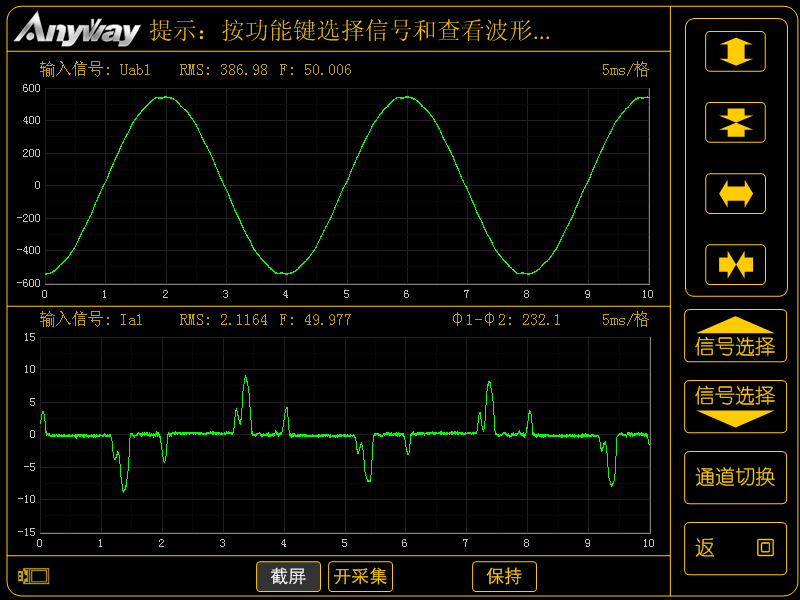Click the 截屏 screenshot icon button
This screenshot has height=600, width=800.
pyautogui.click(x=288, y=576)
